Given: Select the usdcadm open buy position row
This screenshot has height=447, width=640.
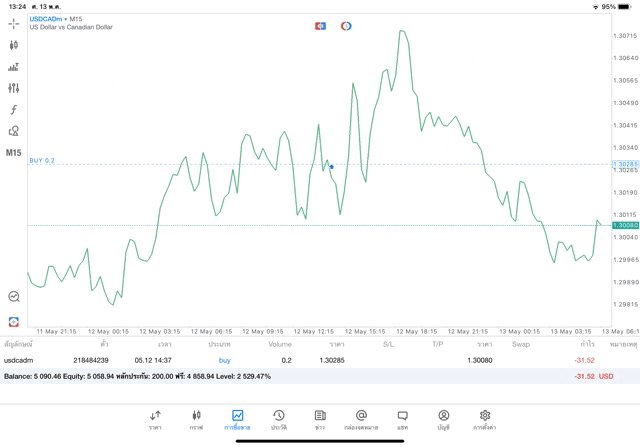Looking at the screenshot, I should (300, 360).
